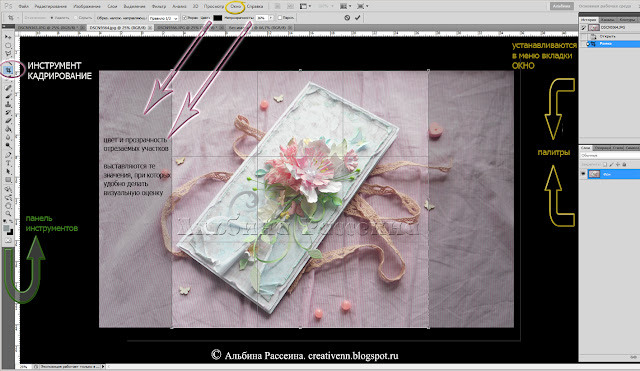Select the Рамка history state
Screen dimensions: 640x371
pyautogui.click(x=610, y=44)
